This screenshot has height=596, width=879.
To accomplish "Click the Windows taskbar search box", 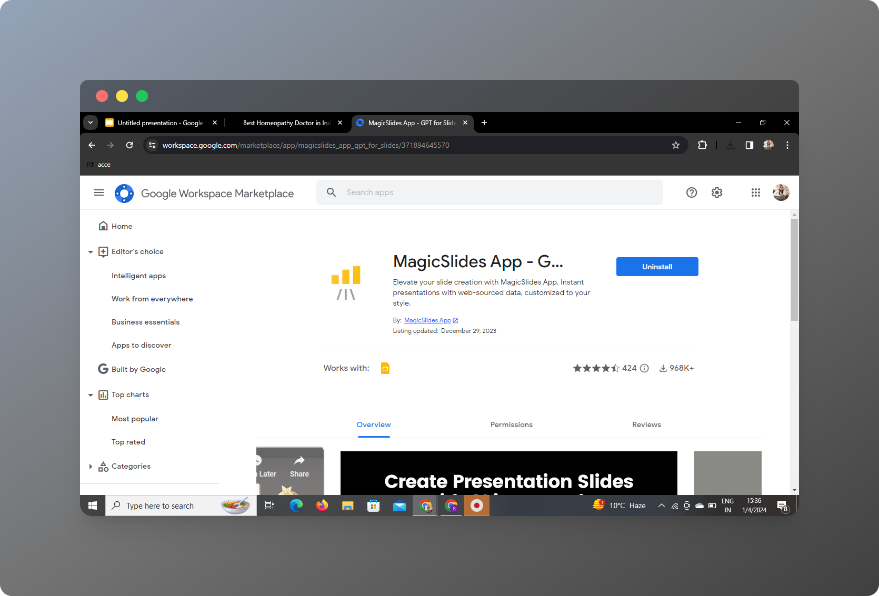I will pyautogui.click(x=181, y=505).
